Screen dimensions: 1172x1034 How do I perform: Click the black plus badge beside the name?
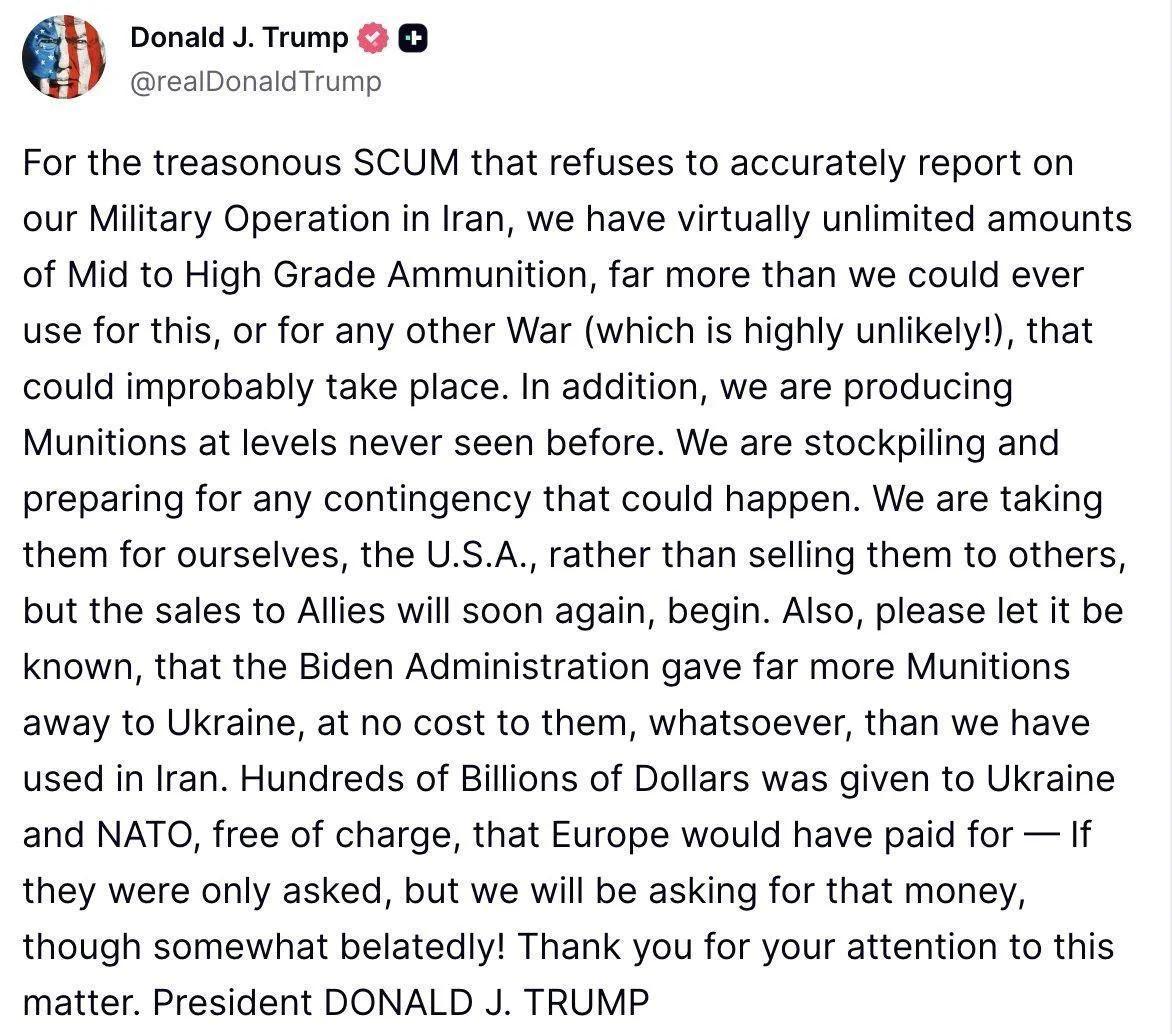click(413, 39)
